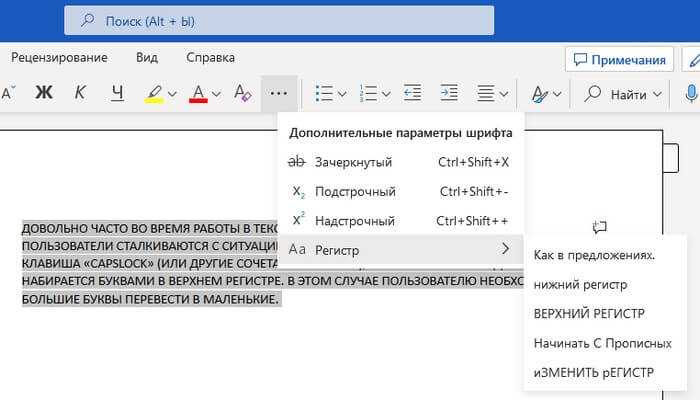The image size is (700, 400).
Task: Apply yellow text highlight color
Action: pyautogui.click(x=154, y=94)
